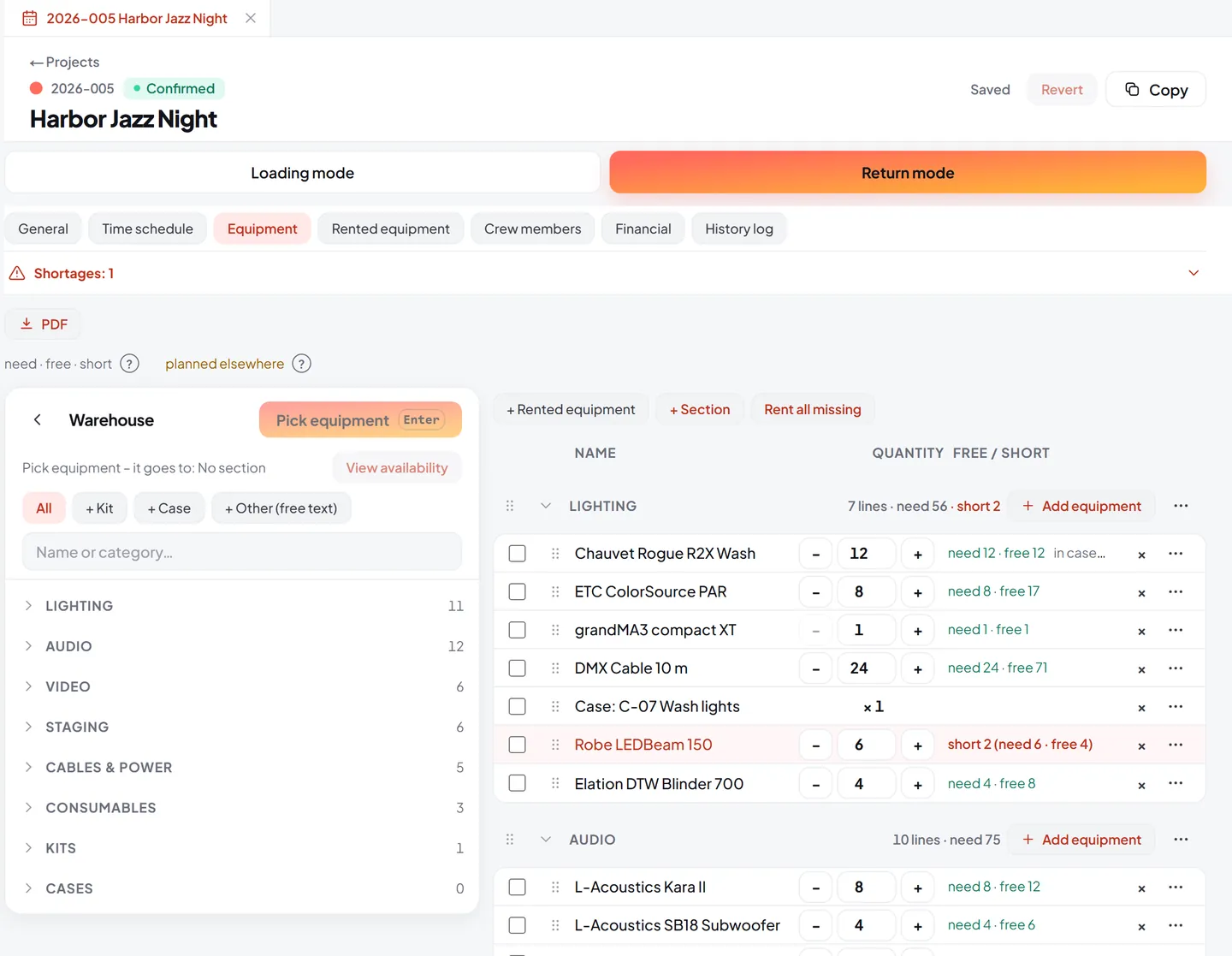The height and width of the screenshot is (956, 1232).
Task: Expand the VIDEO warehouse category
Action: [x=28, y=686]
